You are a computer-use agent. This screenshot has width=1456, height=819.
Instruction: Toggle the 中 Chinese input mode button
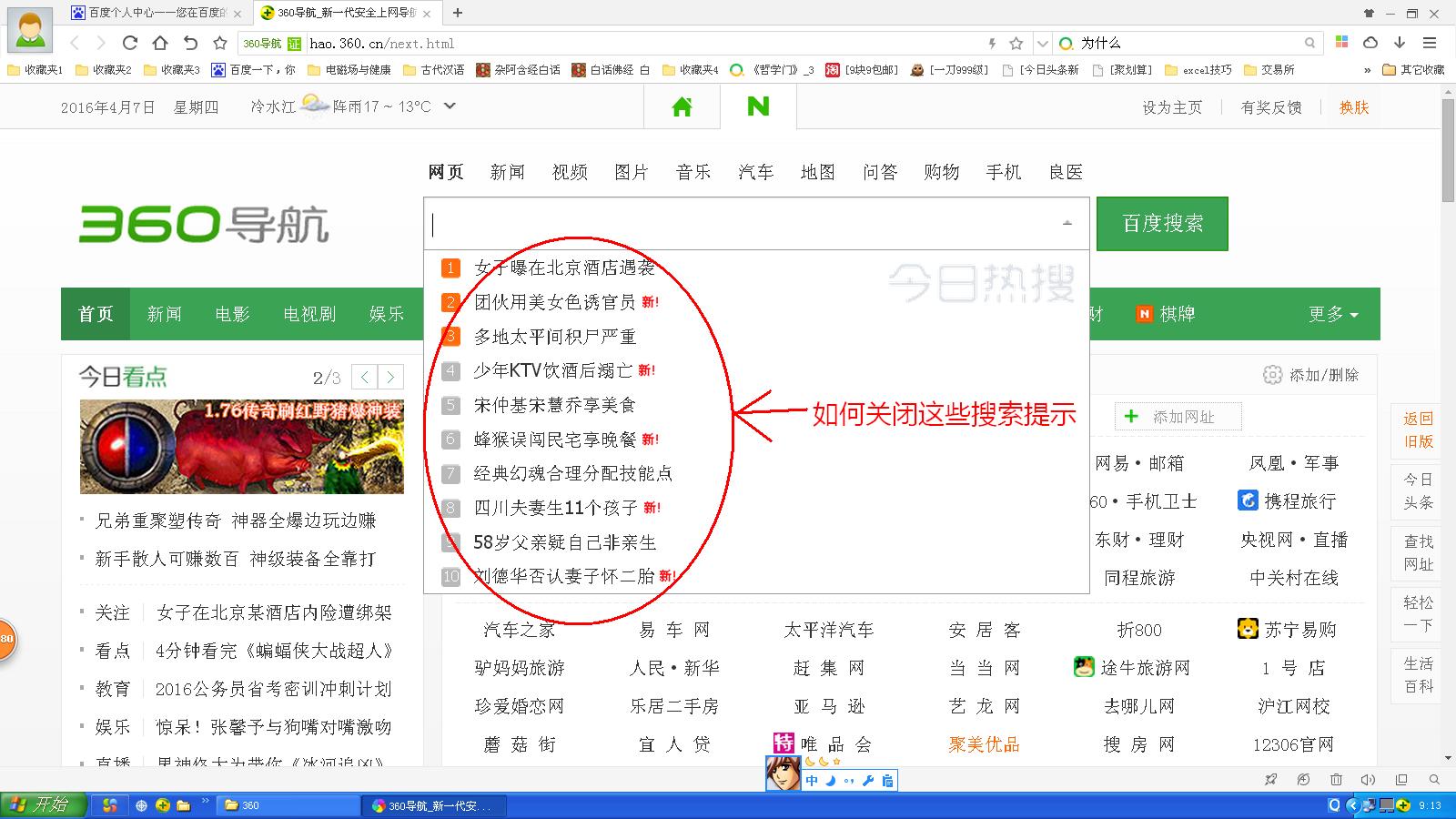click(812, 781)
